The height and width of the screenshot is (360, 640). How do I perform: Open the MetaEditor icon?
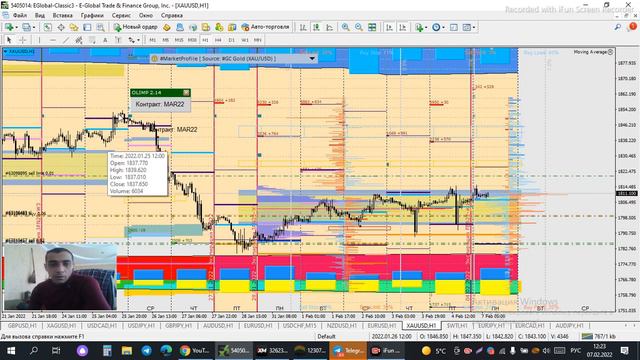tap(167, 27)
